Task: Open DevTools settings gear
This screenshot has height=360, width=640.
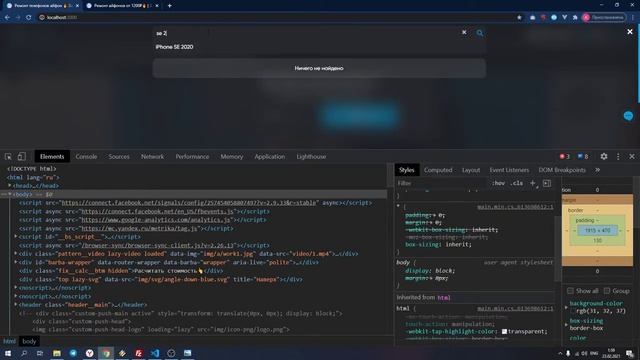Action: 604,156
